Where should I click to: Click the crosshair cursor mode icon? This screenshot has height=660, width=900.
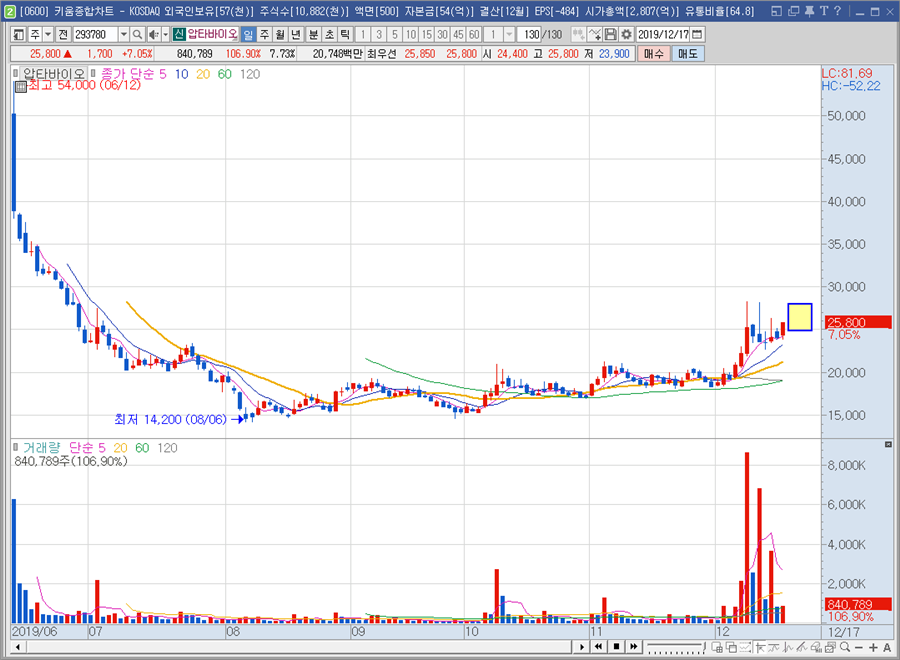pyautogui.click(x=761, y=647)
